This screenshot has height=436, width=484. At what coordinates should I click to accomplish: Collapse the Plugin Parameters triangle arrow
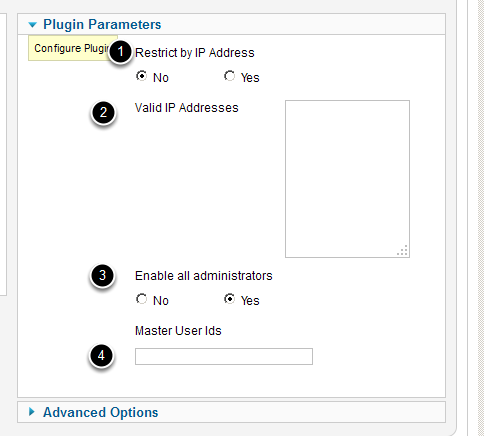(x=32, y=25)
